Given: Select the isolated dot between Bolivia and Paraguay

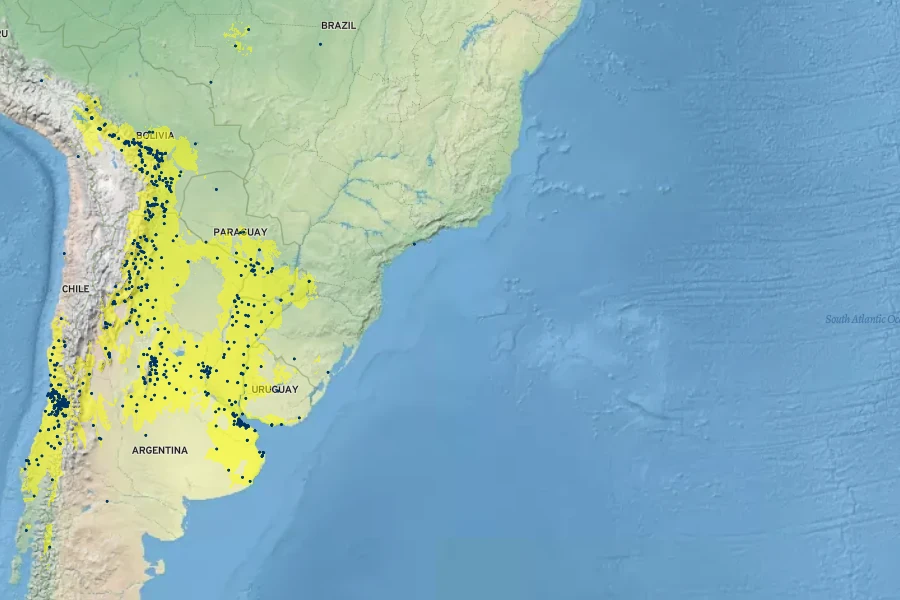Looking at the screenshot, I should (x=216, y=189).
